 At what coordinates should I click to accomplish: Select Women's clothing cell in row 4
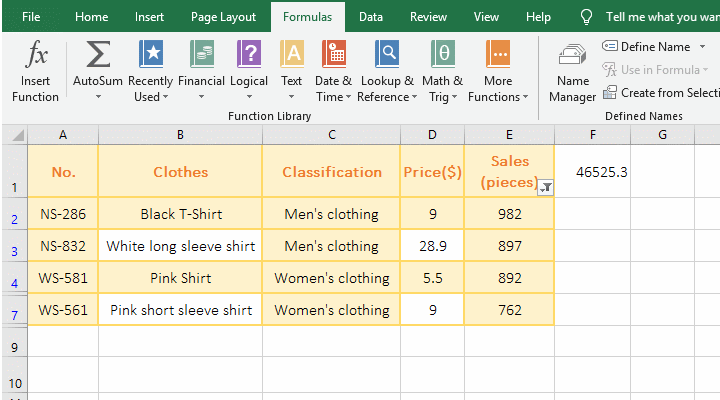(332, 278)
